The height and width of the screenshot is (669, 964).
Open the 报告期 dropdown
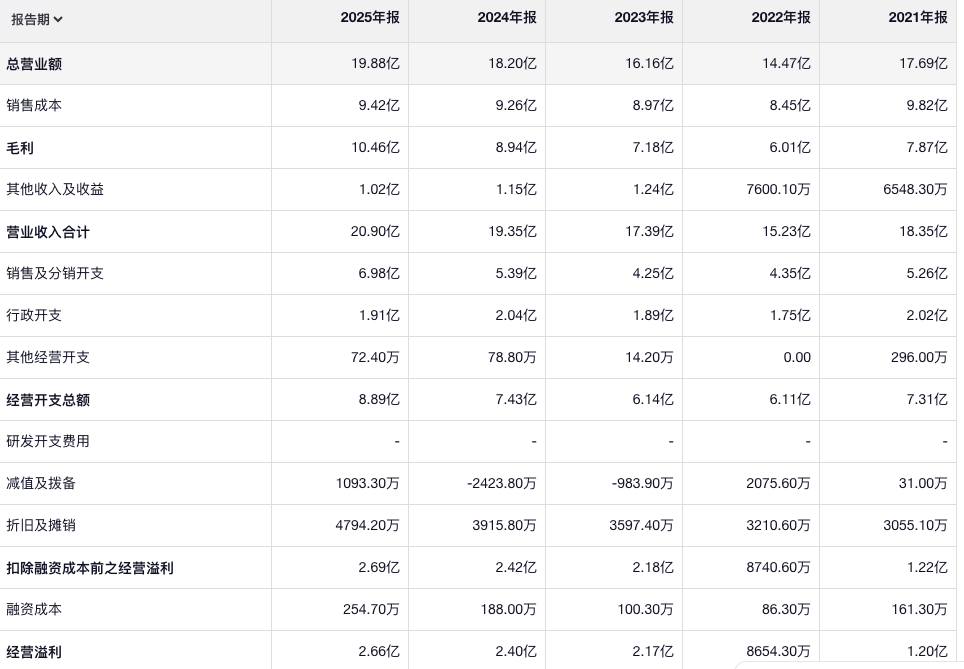tap(36, 19)
